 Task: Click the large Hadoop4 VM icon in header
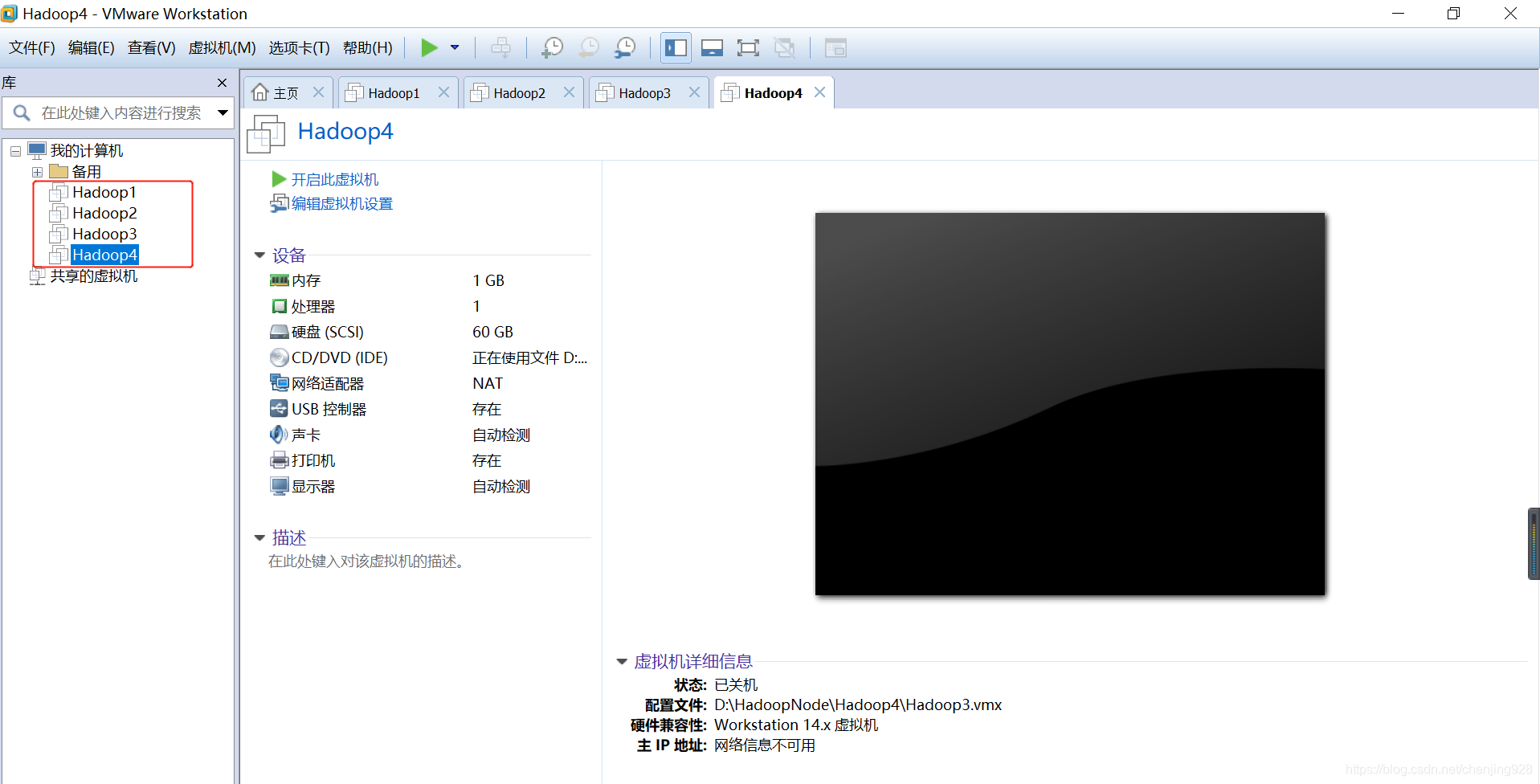pos(266,133)
